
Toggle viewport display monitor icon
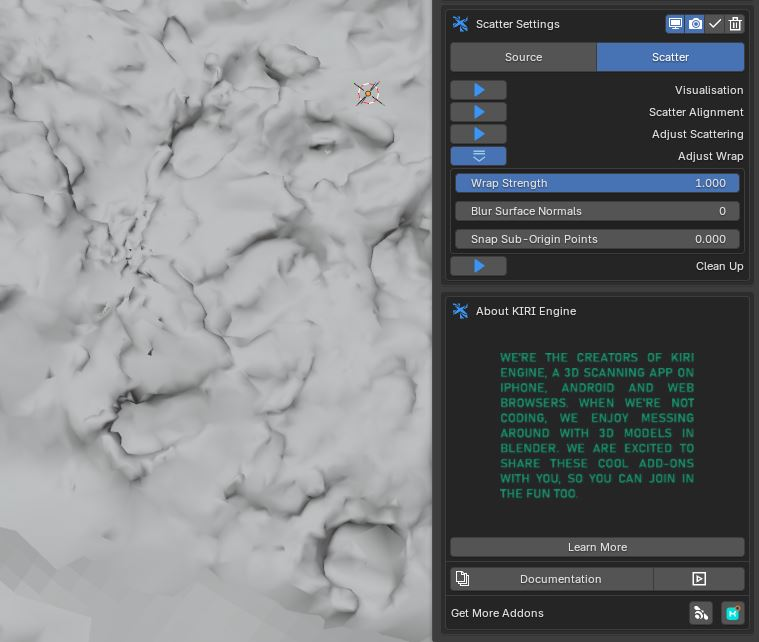pos(676,24)
